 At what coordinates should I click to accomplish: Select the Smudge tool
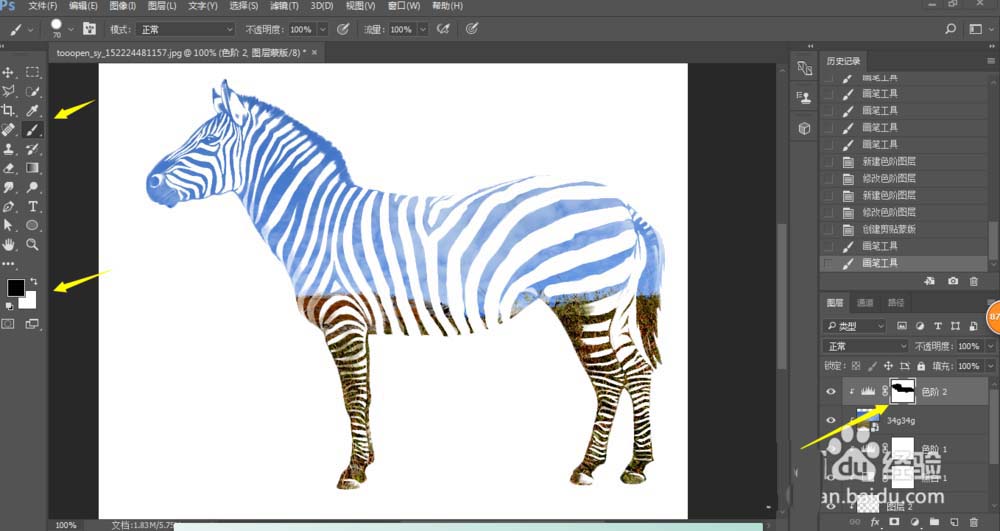[9, 187]
